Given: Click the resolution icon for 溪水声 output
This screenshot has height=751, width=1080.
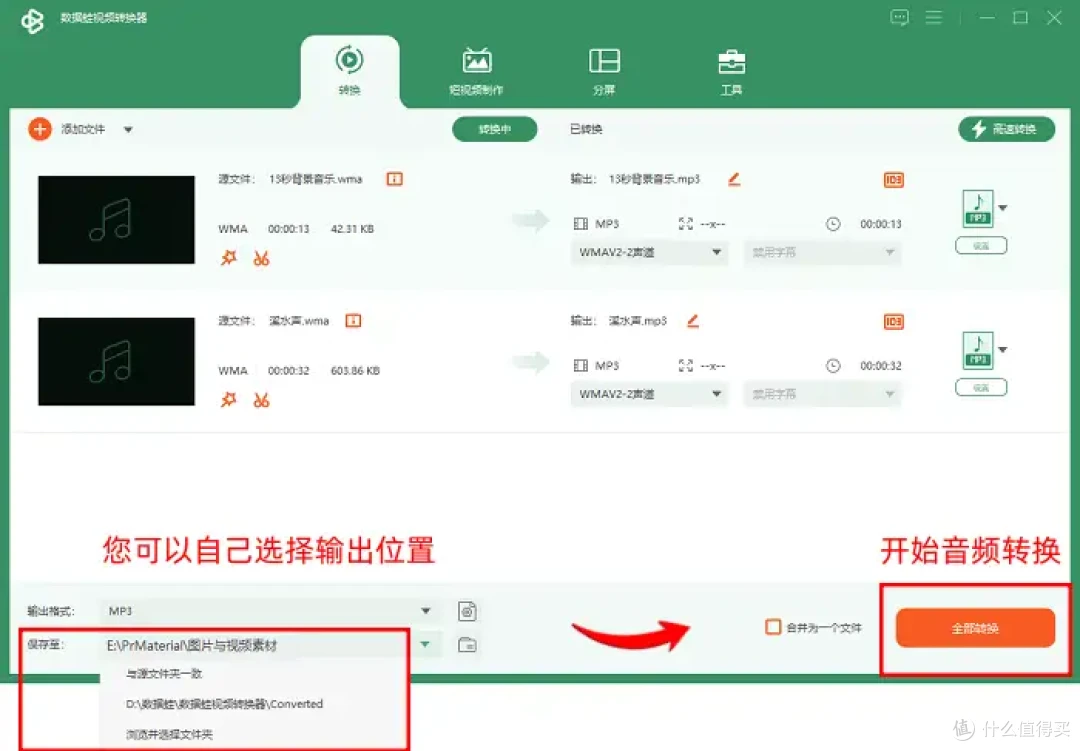Looking at the screenshot, I should pos(685,365).
